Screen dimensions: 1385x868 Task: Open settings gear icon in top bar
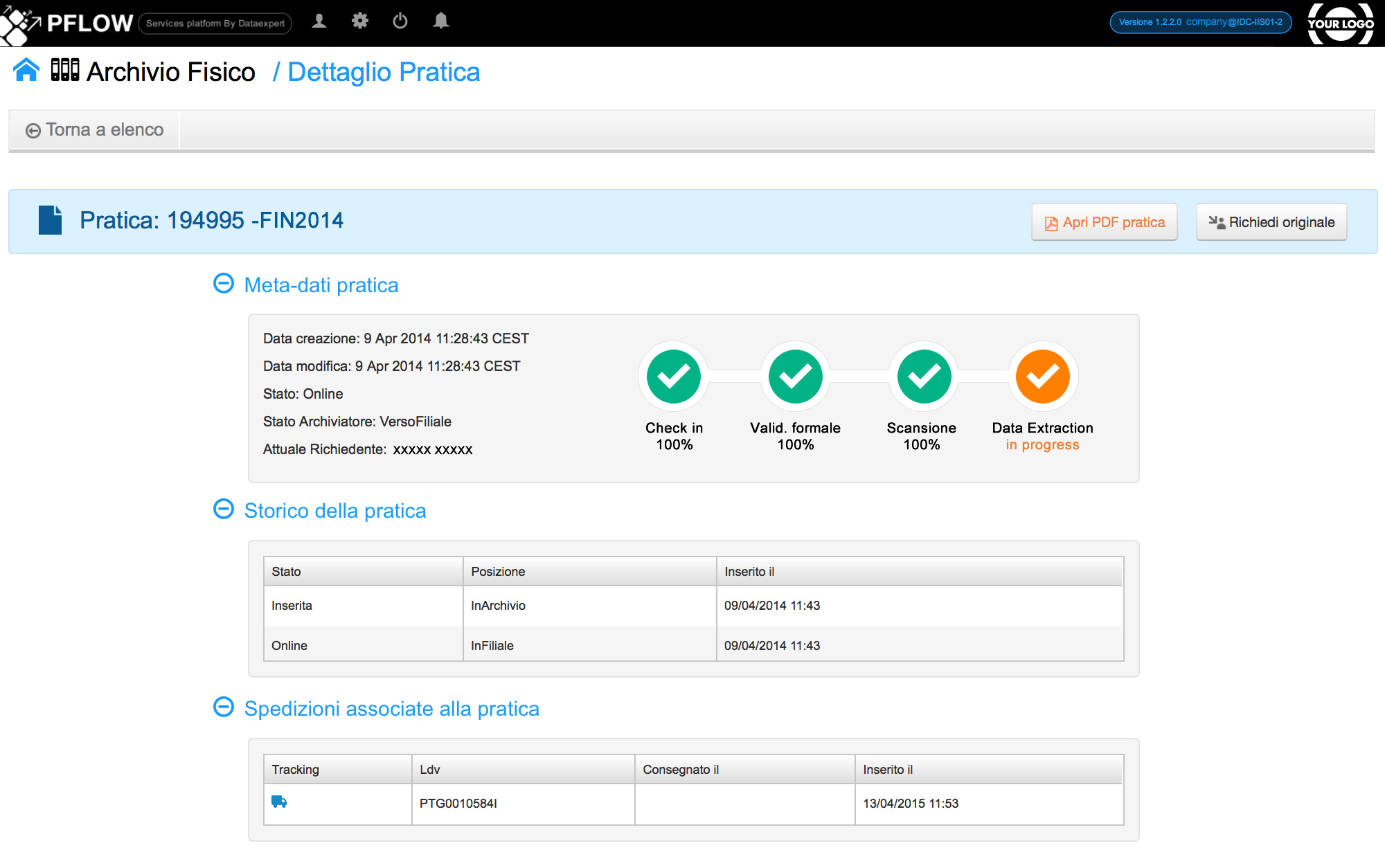(x=359, y=21)
